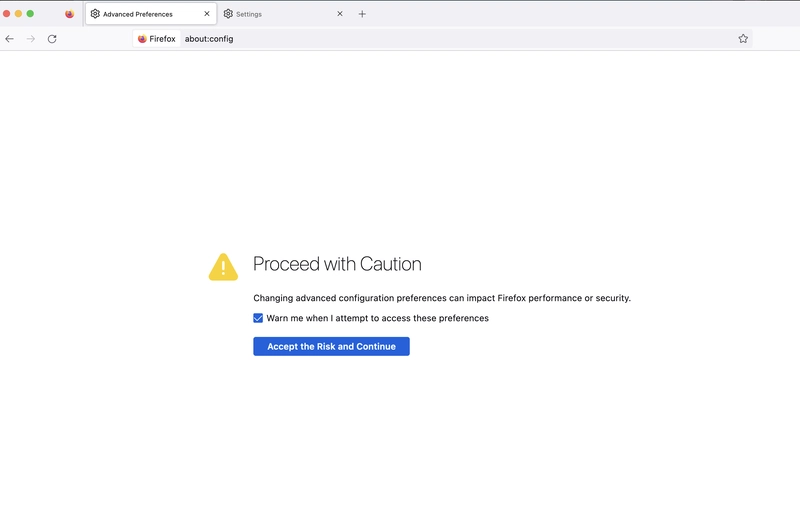Viewport: 800px width, 516px height.
Task: Close the Settings tab
Action: 340,14
